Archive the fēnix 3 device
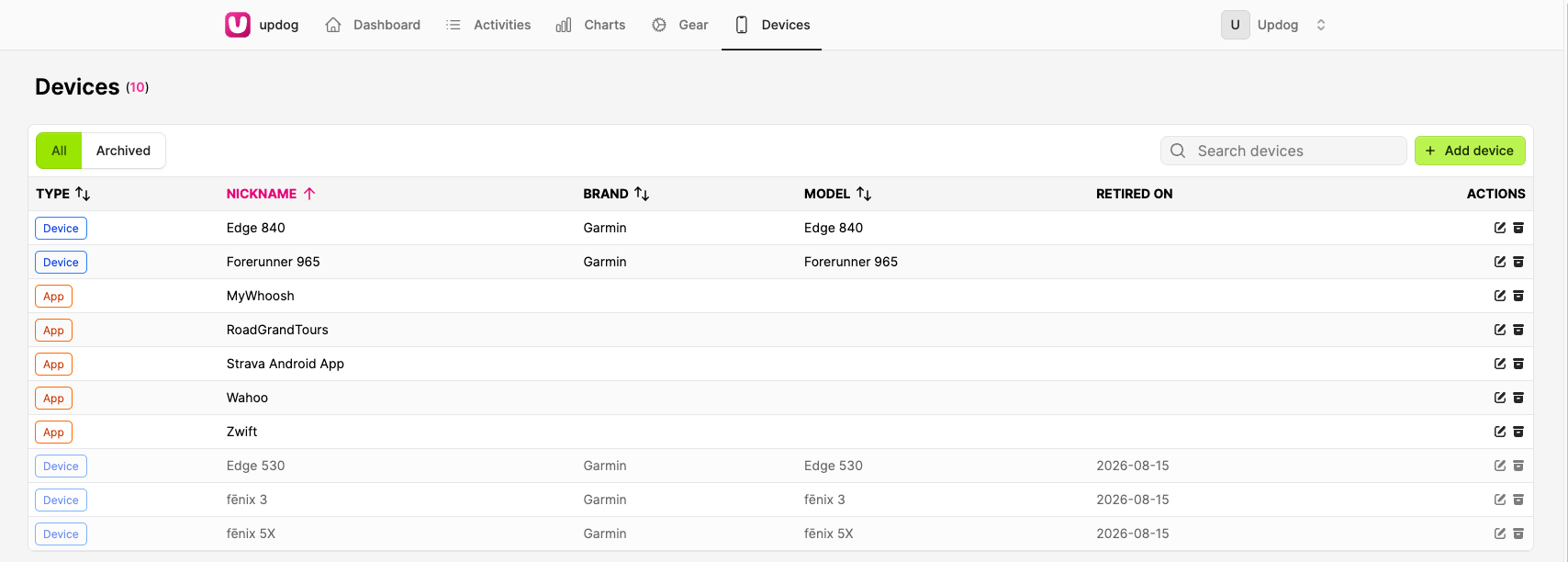Viewport: 1568px width, 562px height. pos(1518,500)
